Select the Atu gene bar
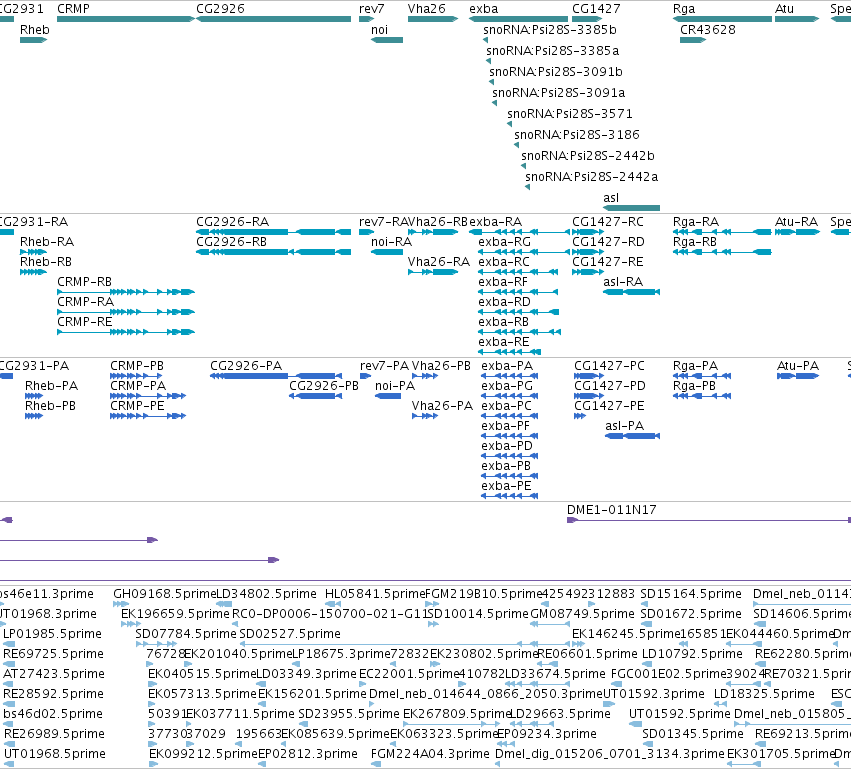 pyautogui.click(x=797, y=19)
